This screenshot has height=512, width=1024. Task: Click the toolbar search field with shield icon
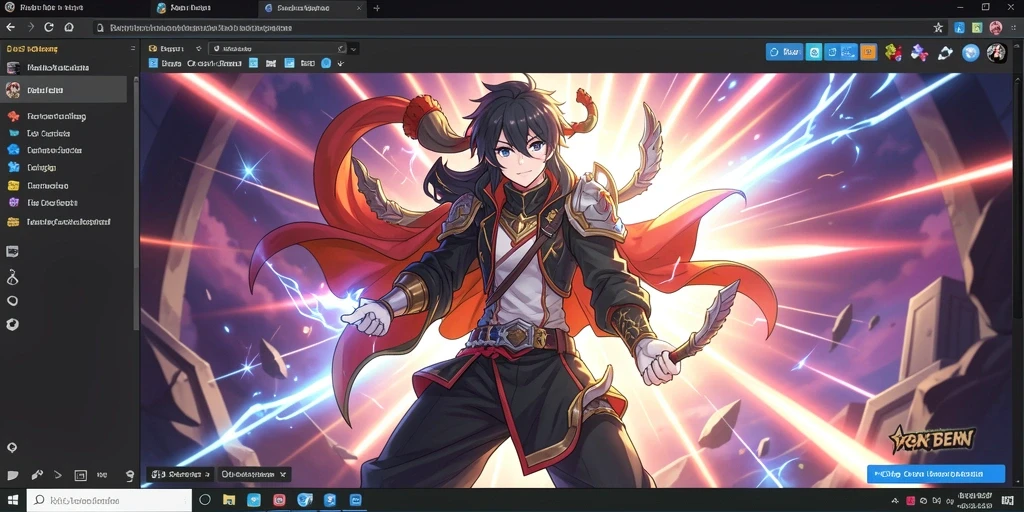click(278, 48)
